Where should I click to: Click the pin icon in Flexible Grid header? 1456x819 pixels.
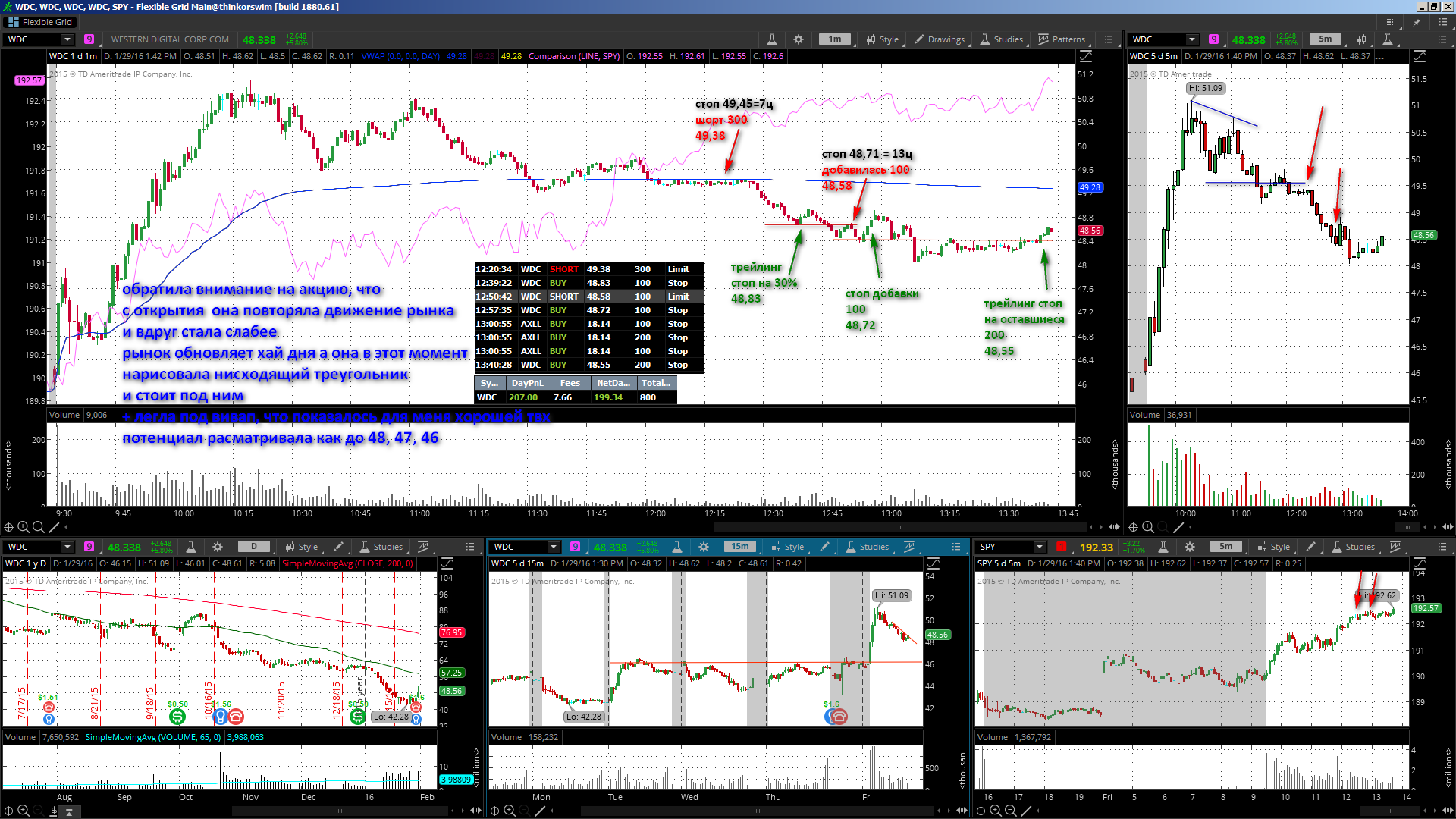[x=1416, y=22]
